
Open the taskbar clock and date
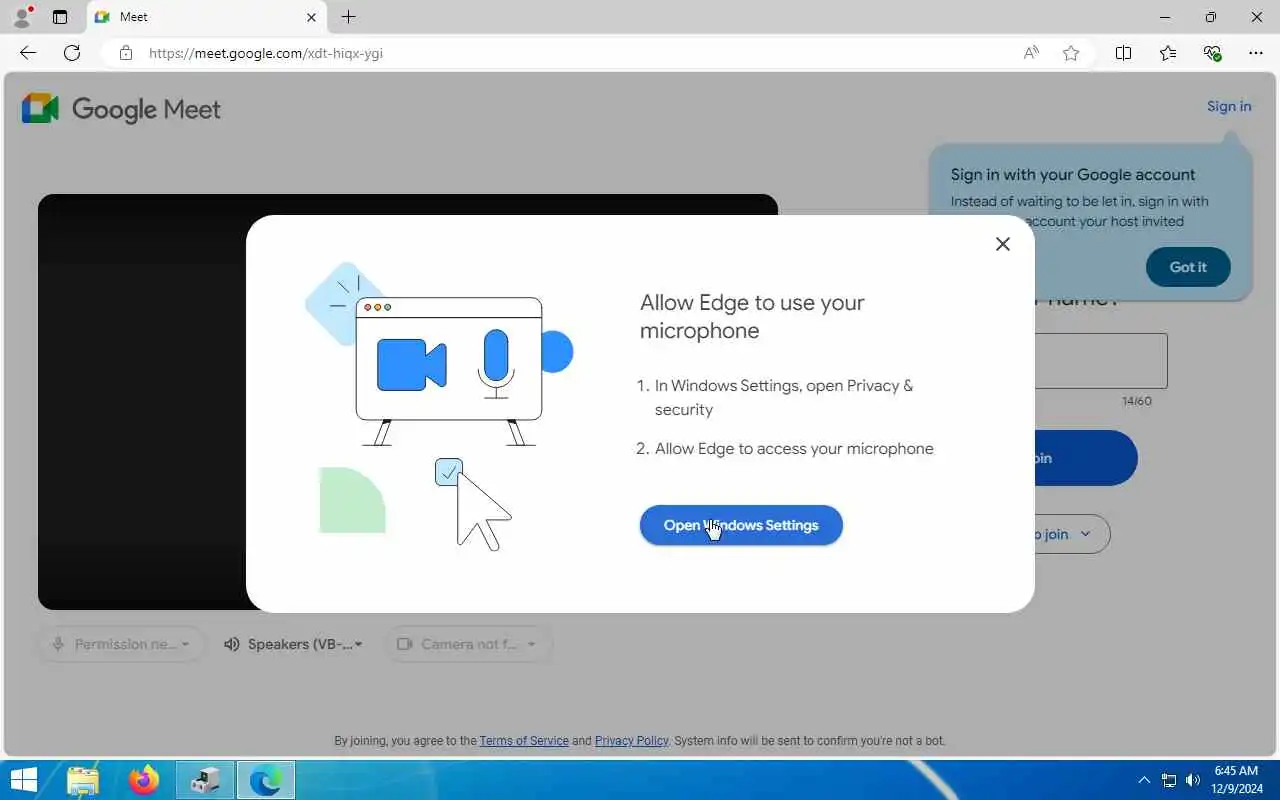(x=1236, y=780)
